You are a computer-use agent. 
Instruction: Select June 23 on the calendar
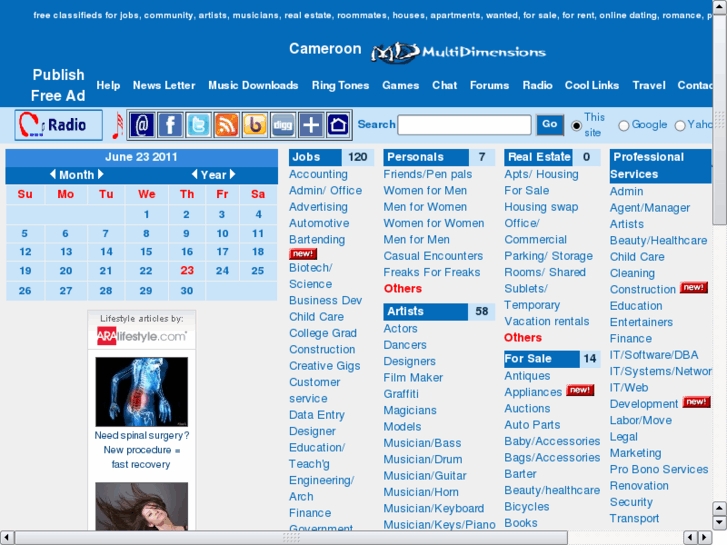(187, 270)
